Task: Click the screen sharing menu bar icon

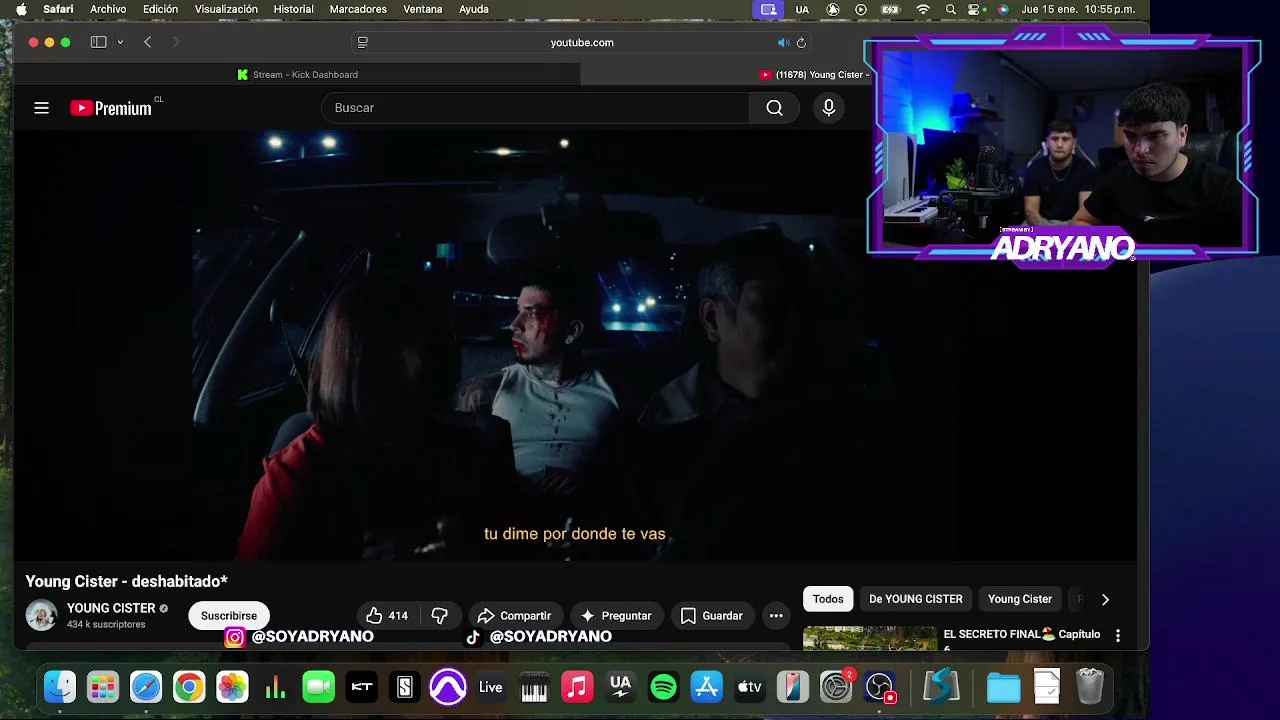Action: point(768,9)
